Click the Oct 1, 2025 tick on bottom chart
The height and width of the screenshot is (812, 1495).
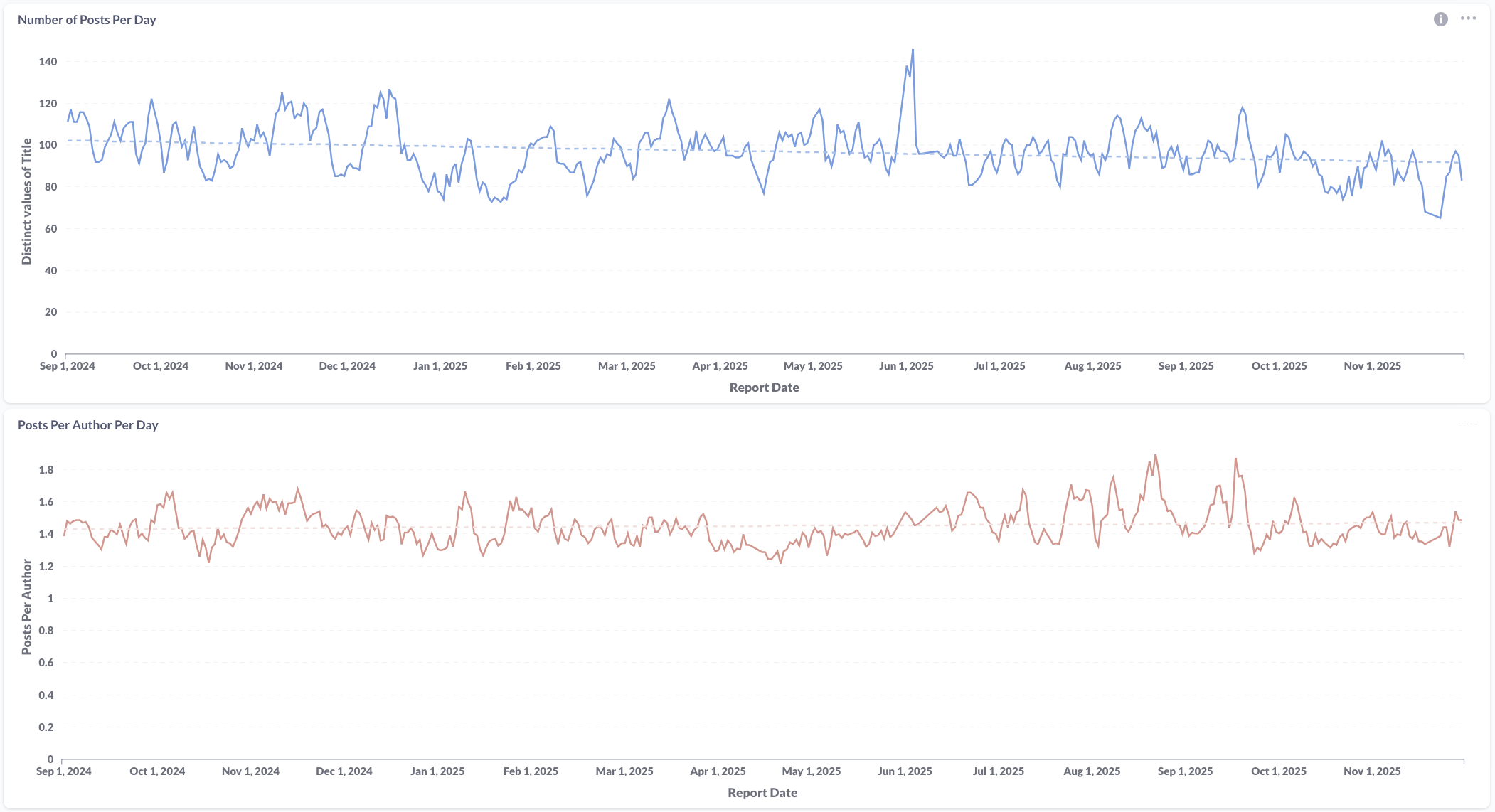1278,771
